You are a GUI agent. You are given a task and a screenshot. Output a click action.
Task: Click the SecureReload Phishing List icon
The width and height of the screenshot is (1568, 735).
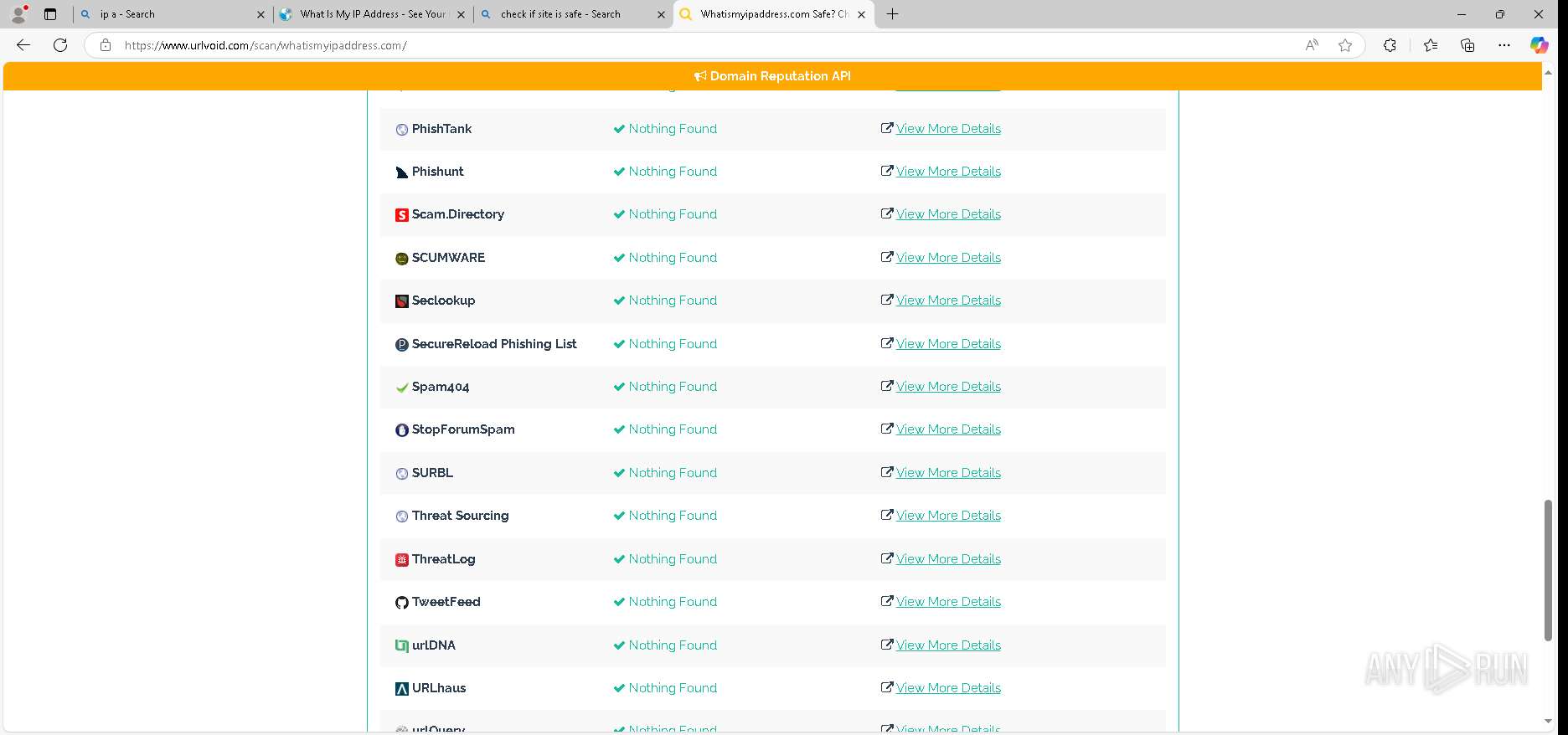click(x=402, y=345)
